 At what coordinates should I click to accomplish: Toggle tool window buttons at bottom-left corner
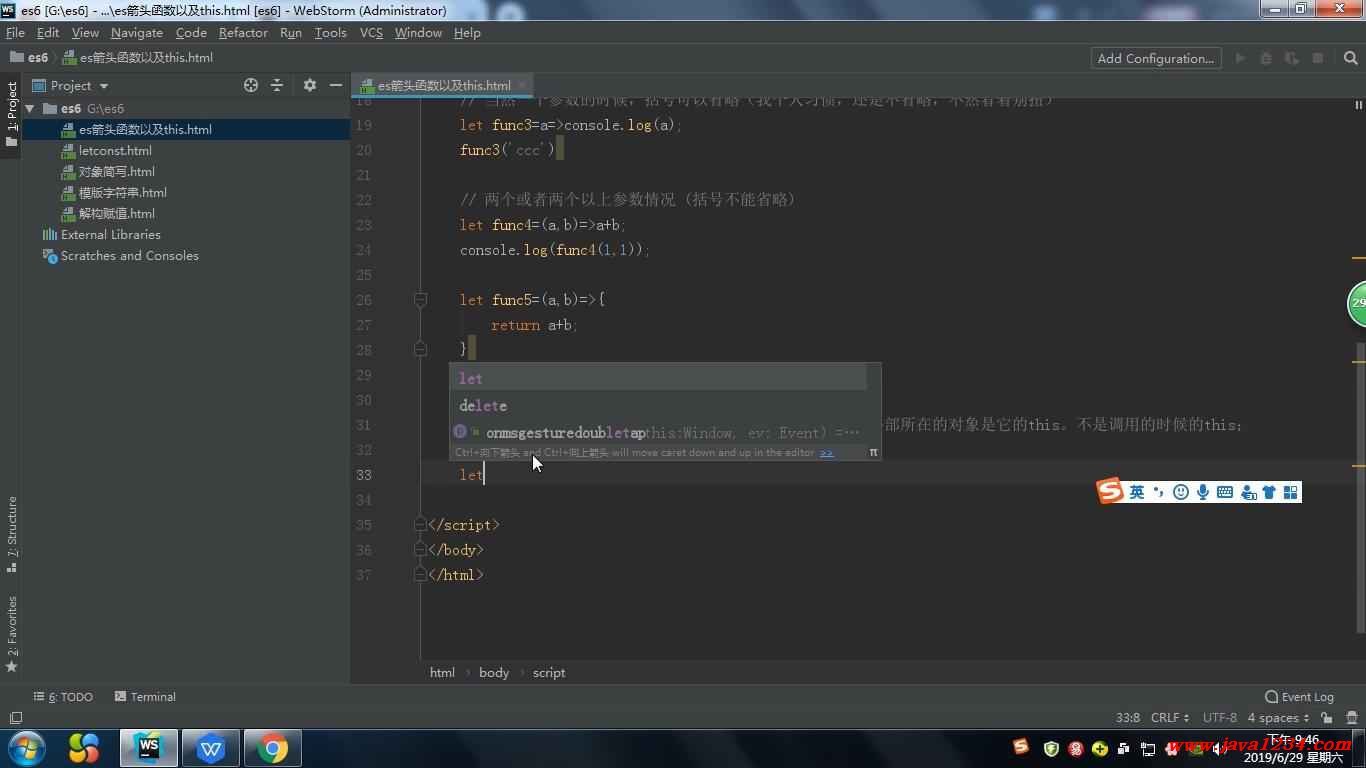(15, 718)
